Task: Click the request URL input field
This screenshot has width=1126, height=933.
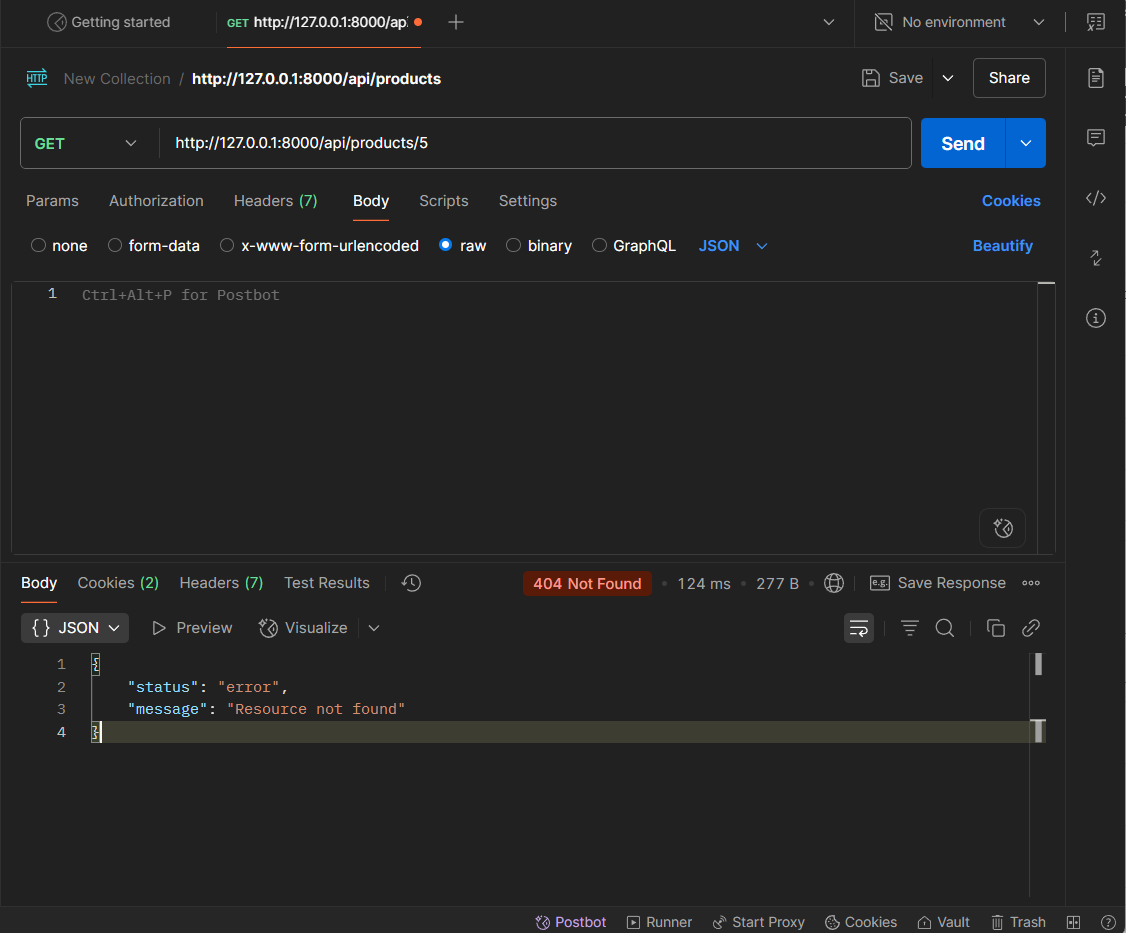Action: (x=535, y=143)
